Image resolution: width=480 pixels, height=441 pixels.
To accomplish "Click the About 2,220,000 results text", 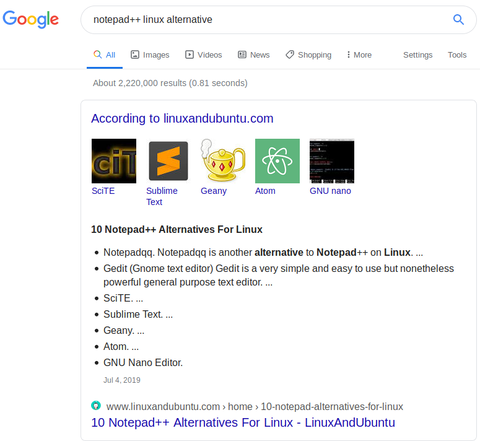I will 170,83.
